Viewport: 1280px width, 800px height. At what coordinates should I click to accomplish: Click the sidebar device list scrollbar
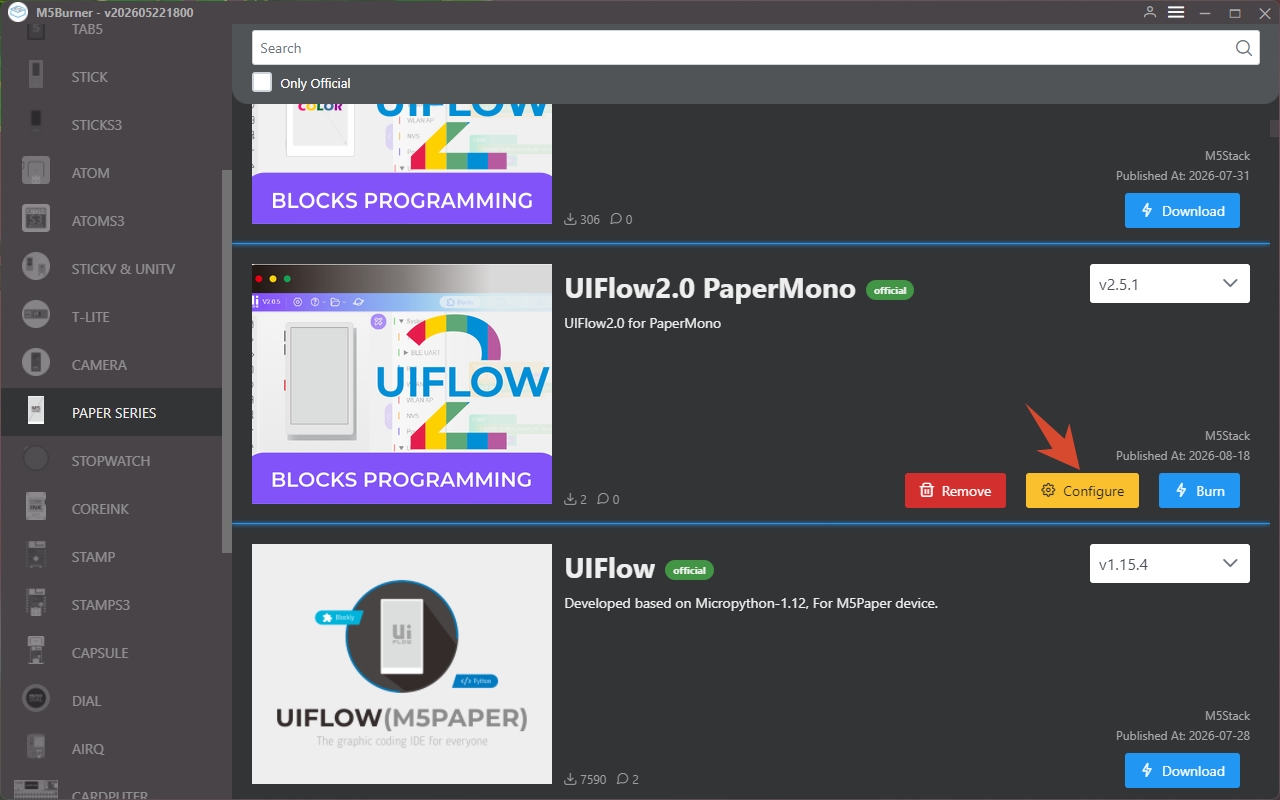(226, 360)
